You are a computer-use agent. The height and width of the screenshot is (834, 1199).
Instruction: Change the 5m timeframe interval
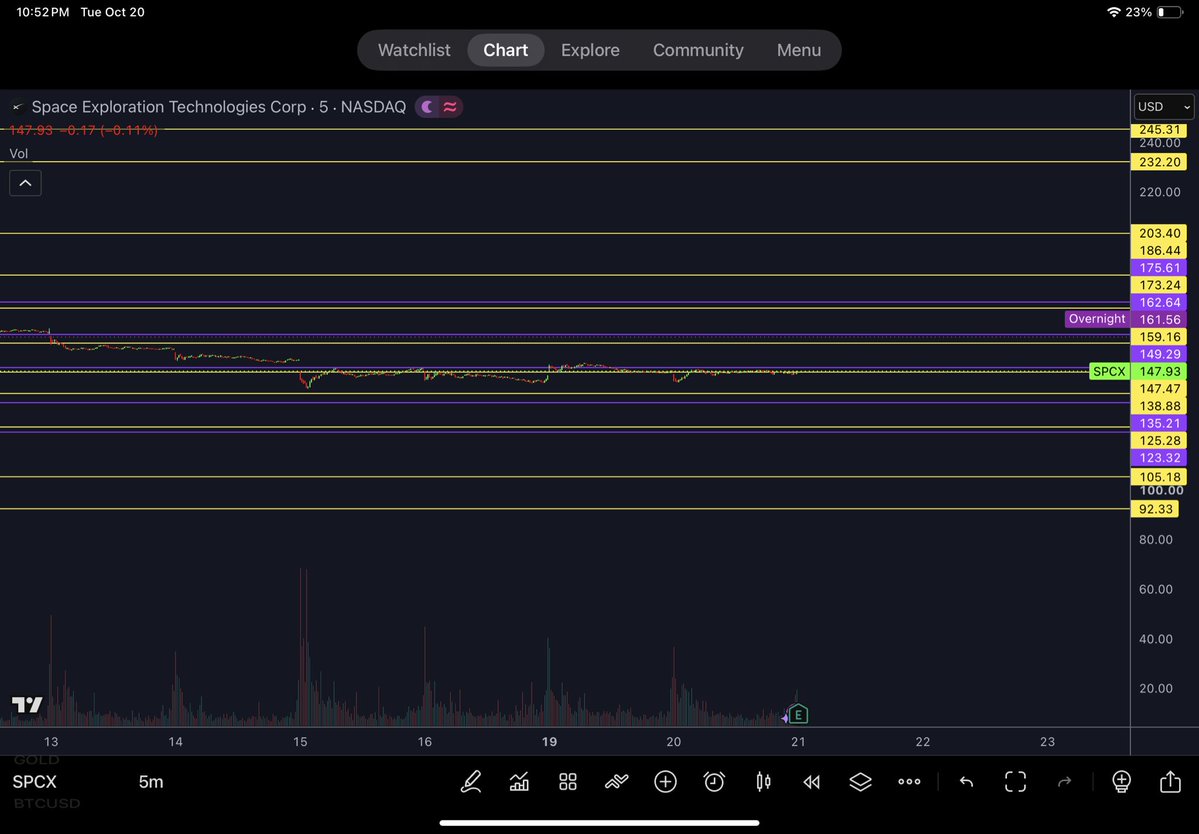pos(151,782)
